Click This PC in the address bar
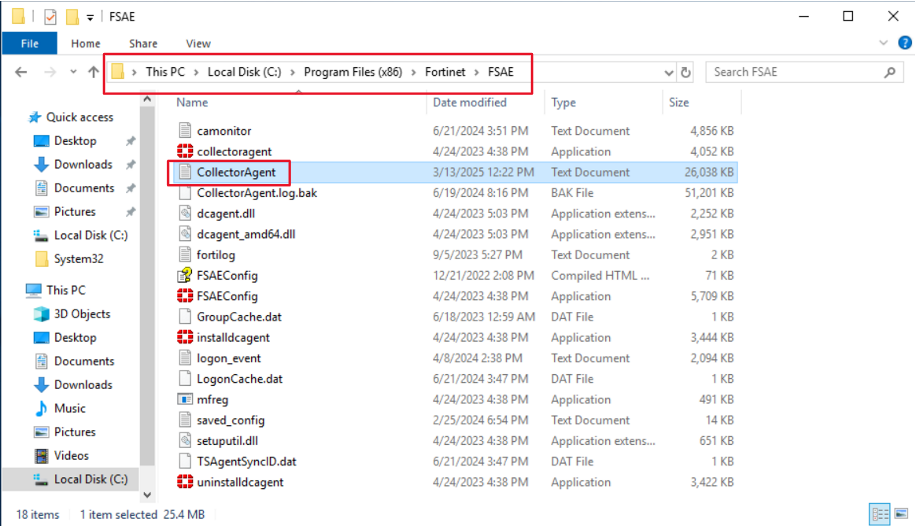The image size is (915, 528). coord(165,72)
